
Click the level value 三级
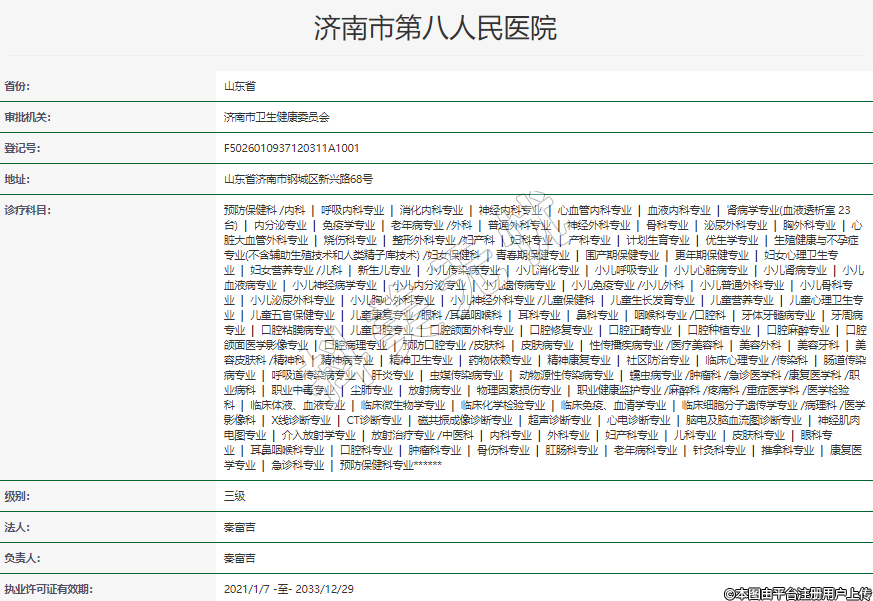click(235, 496)
